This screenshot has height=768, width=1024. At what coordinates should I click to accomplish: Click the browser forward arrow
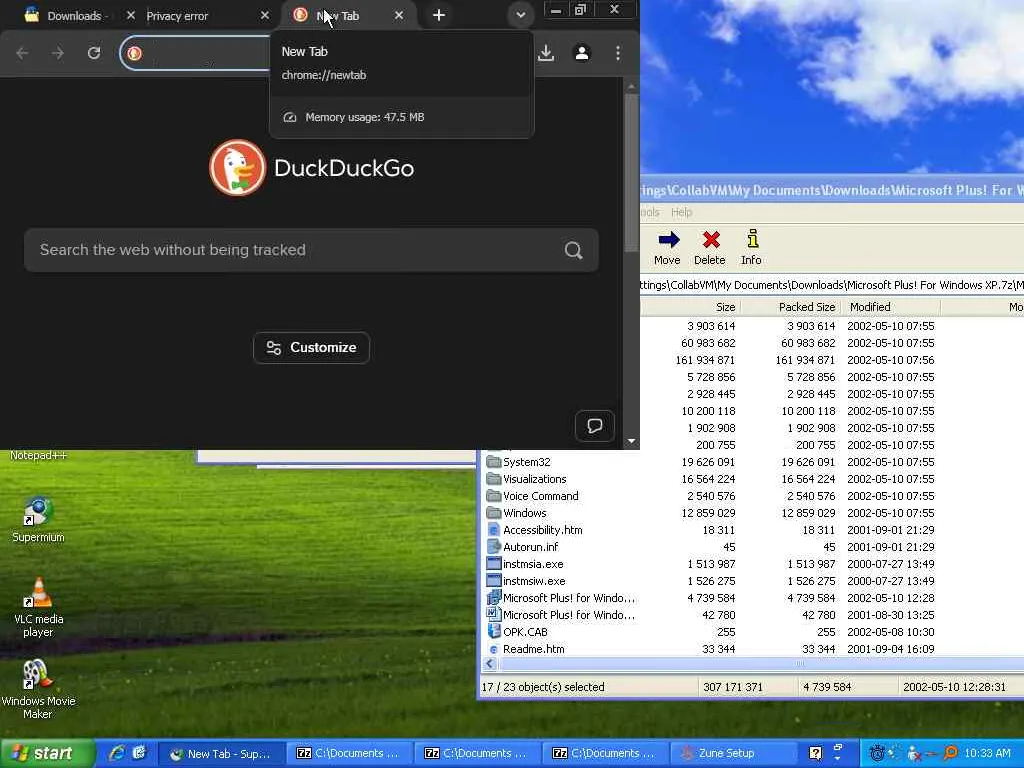[x=58, y=53]
